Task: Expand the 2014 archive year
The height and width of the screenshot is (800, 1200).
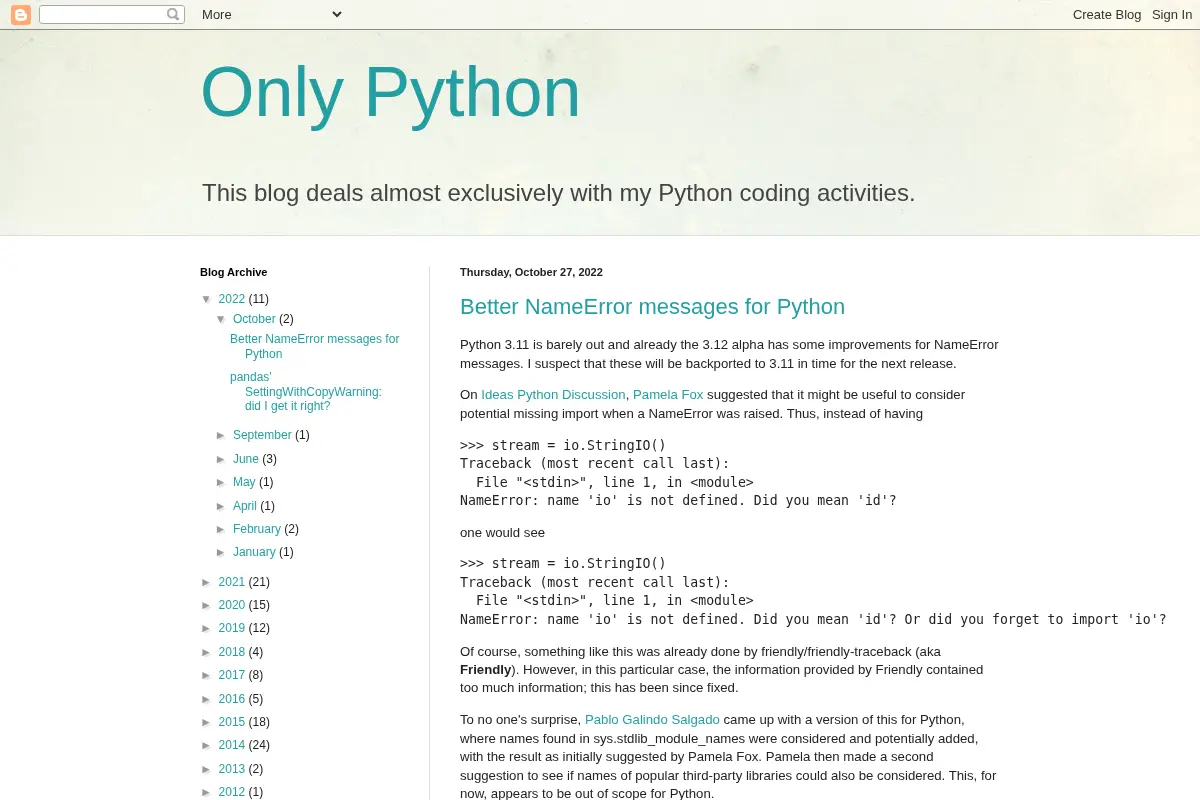Action: tap(207, 746)
